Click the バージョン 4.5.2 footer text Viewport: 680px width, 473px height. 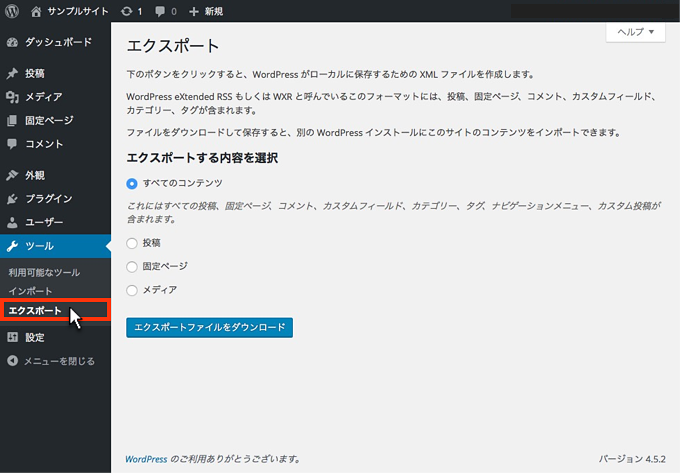click(632, 459)
